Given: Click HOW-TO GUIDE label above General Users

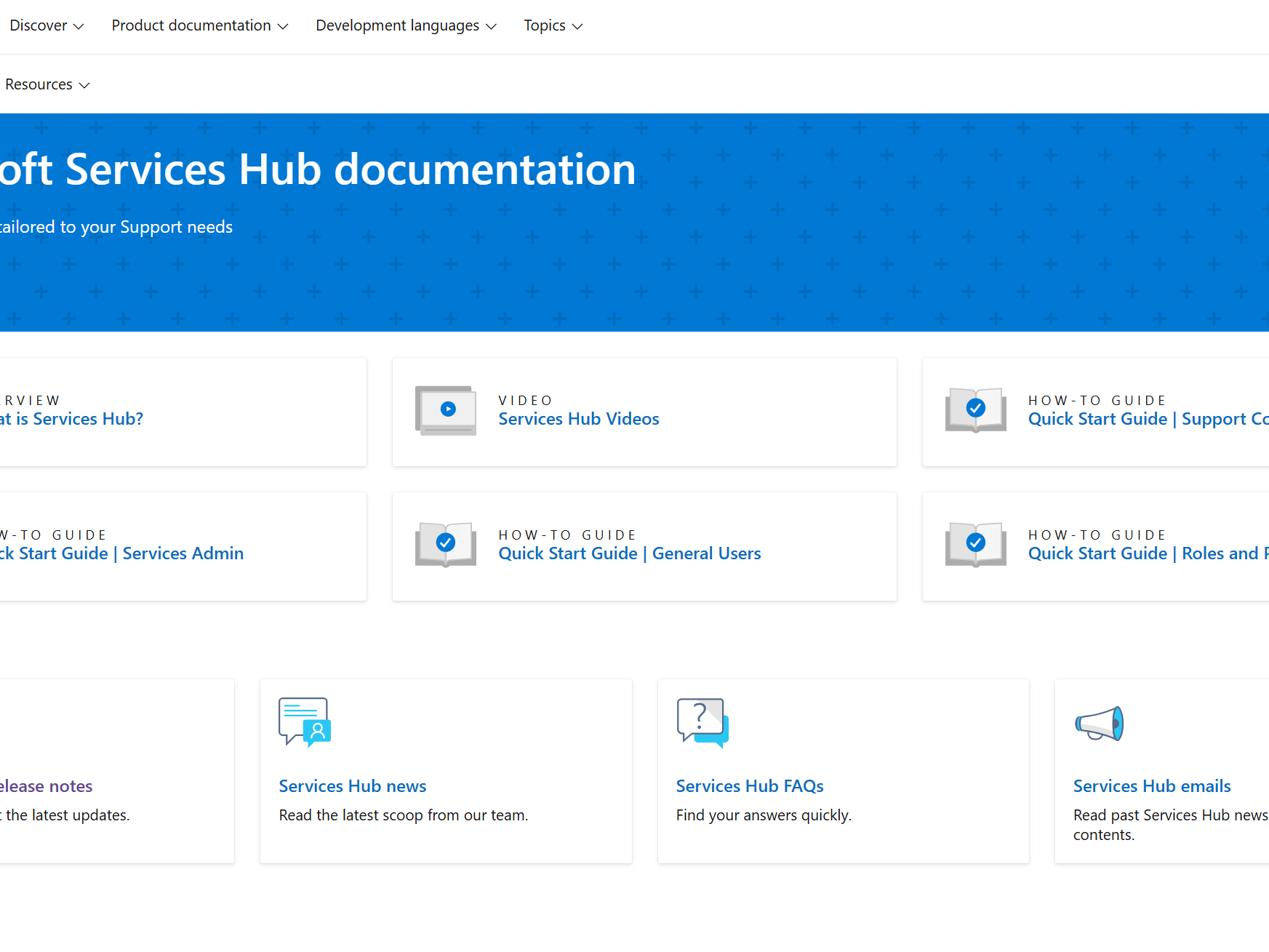Looking at the screenshot, I should [x=567, y=535].
